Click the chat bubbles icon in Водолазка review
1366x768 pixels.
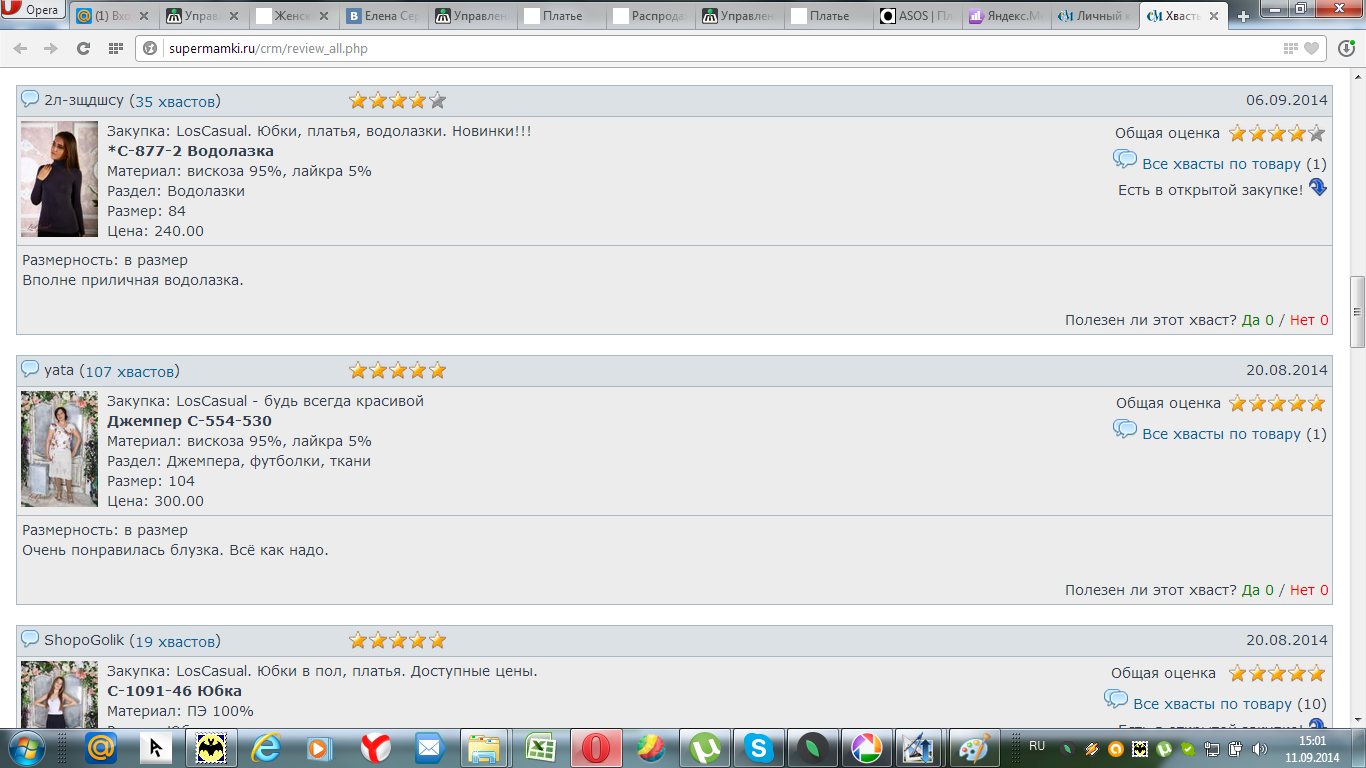[1125, 159]
